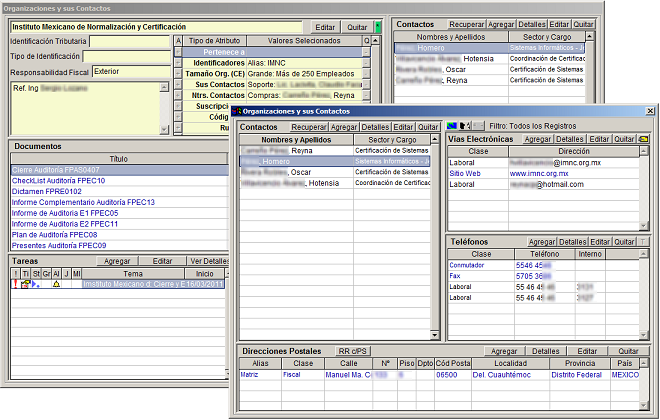The height and width of the screenshot is (420, 660).
Task: Click the Sector y Cargo column header
Action: pos(393,139)
